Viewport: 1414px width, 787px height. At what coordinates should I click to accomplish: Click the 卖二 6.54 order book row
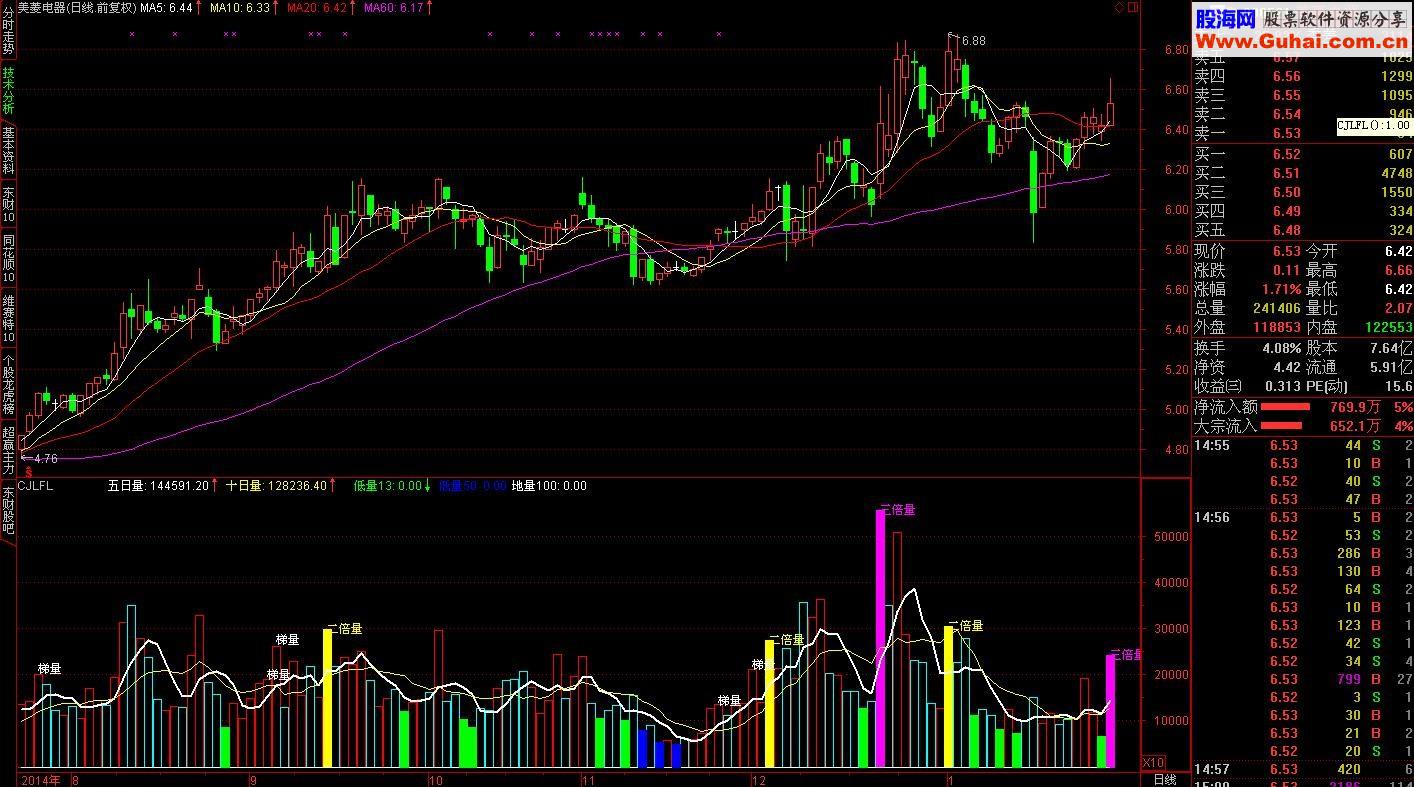point(1303,114)
